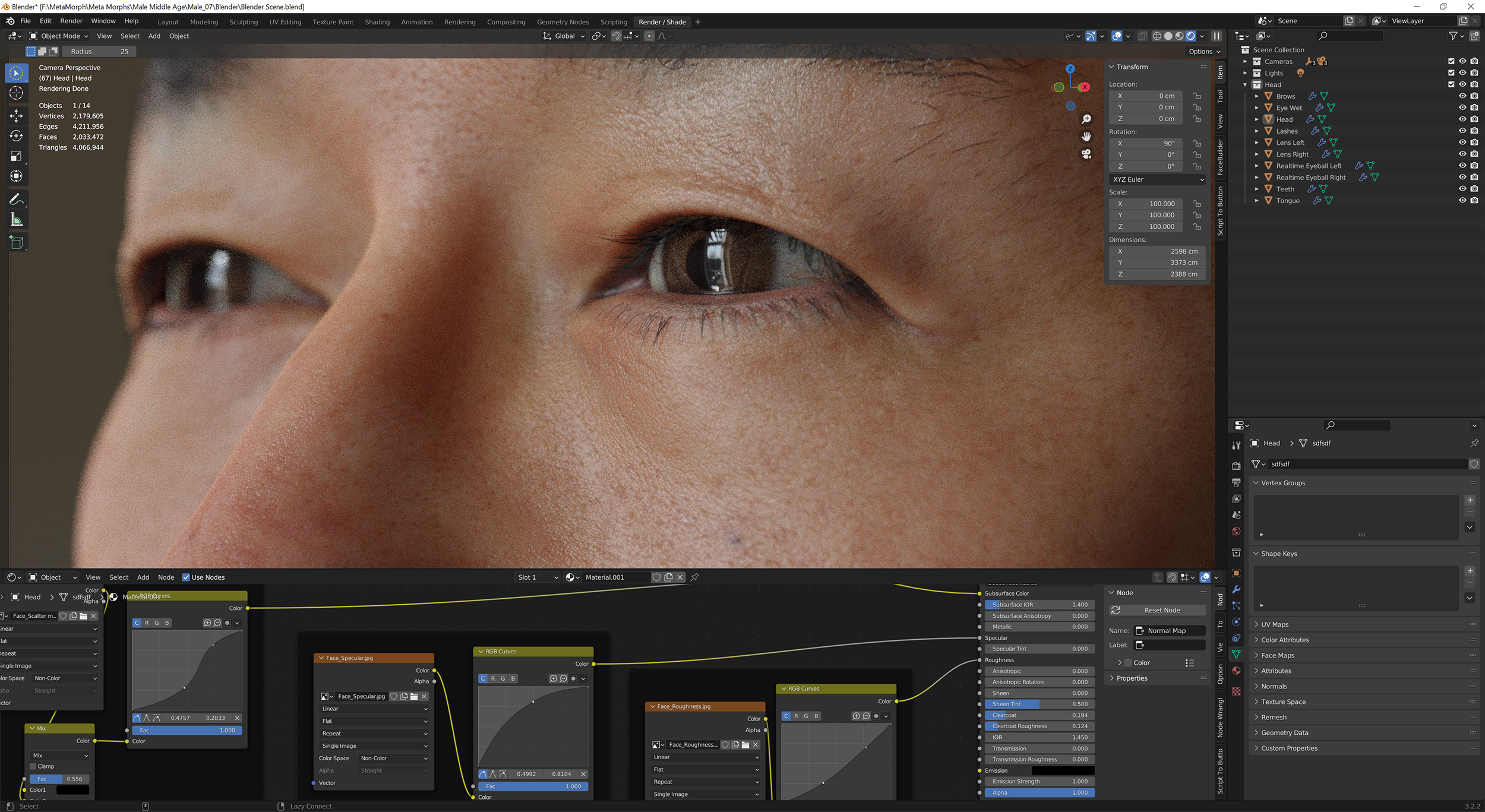Open Material properties tab icon

pos(1236,671)
